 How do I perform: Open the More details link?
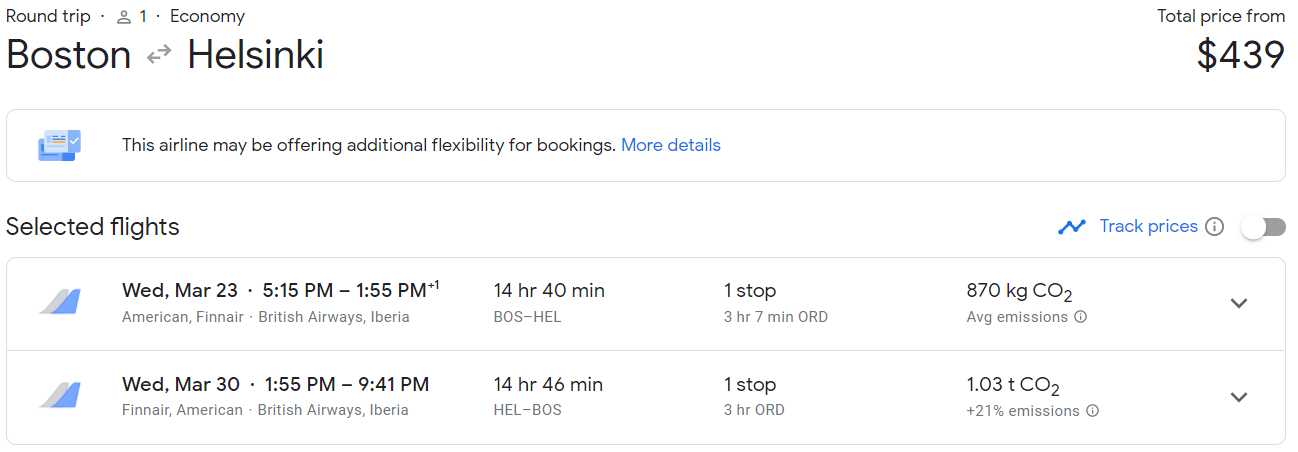tap(671, 145)
